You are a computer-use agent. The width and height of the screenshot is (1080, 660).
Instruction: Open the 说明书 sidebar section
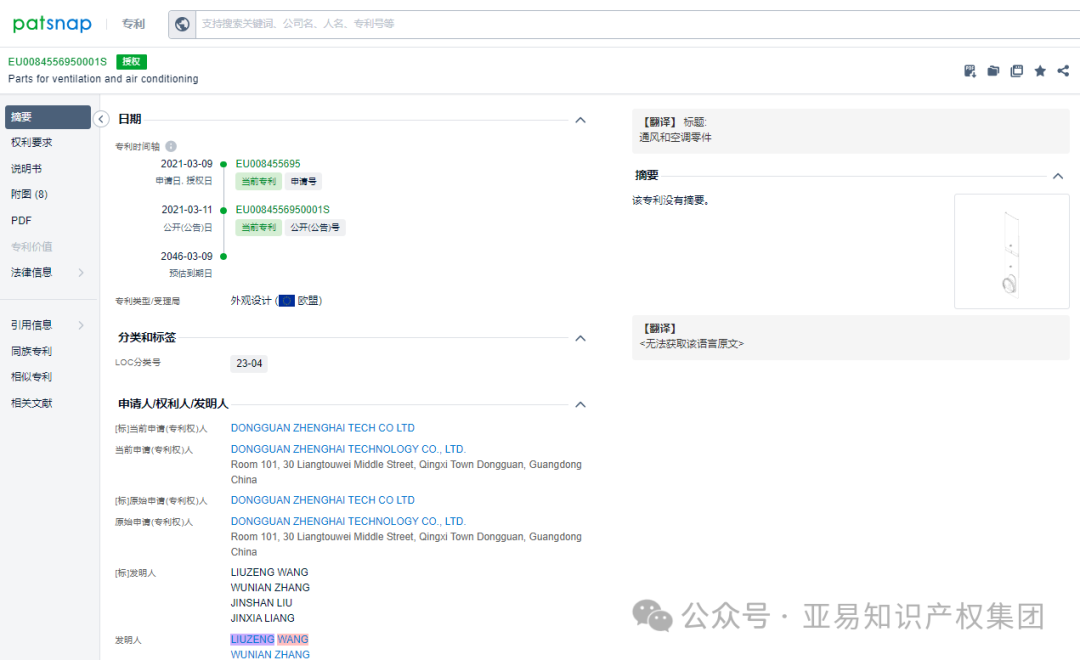click(26, 169)
